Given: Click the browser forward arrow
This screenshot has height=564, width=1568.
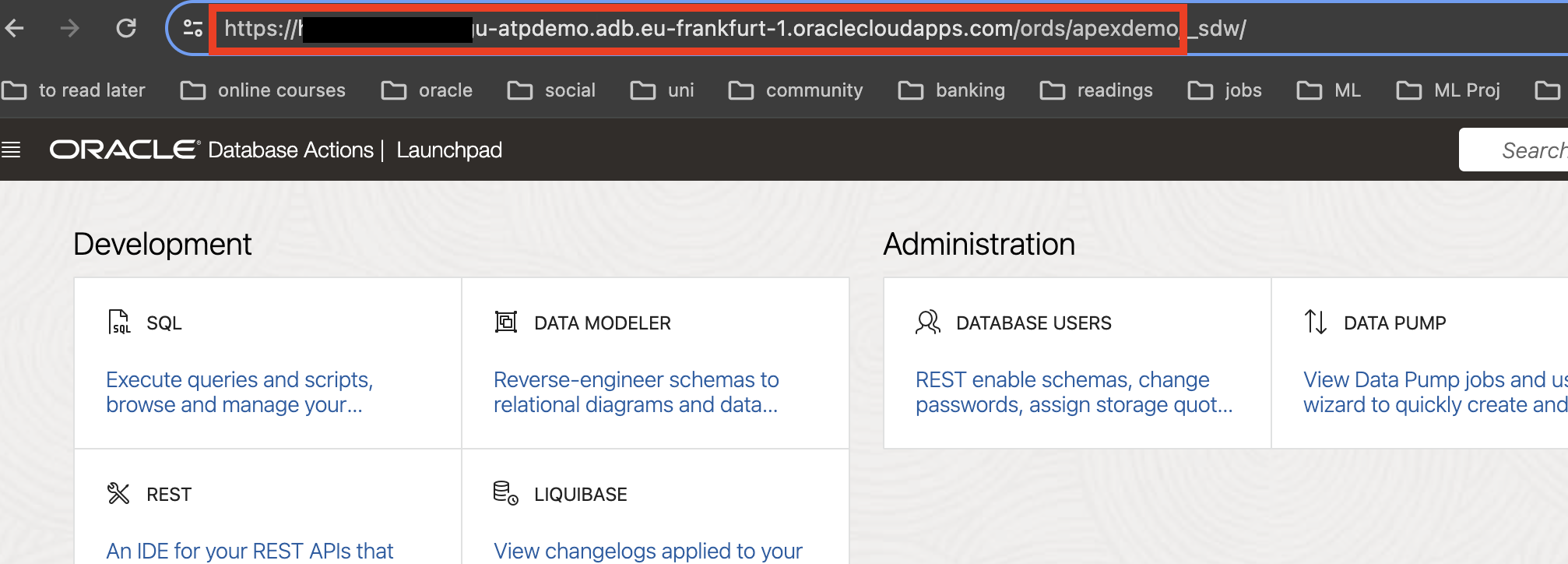Looking at the screenshot, I should [x=70, y=29].
